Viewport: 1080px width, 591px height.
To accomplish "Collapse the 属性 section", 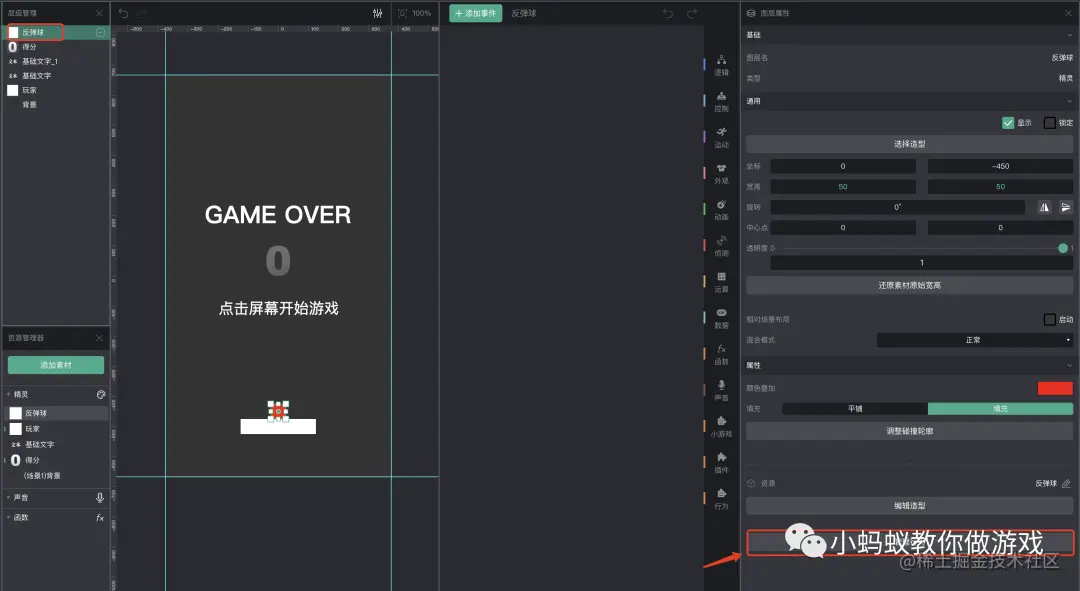I will tap(1069, 365).
